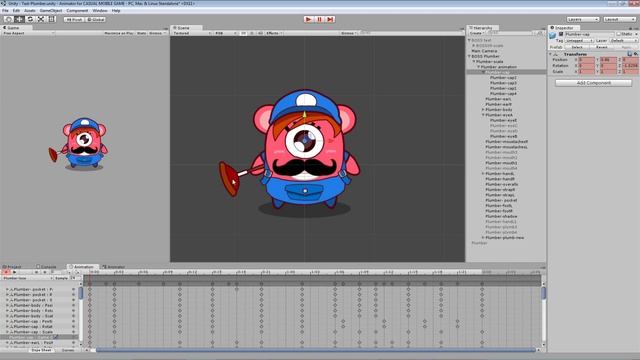
Task: Open the Component menu
Action: point(77,11)
